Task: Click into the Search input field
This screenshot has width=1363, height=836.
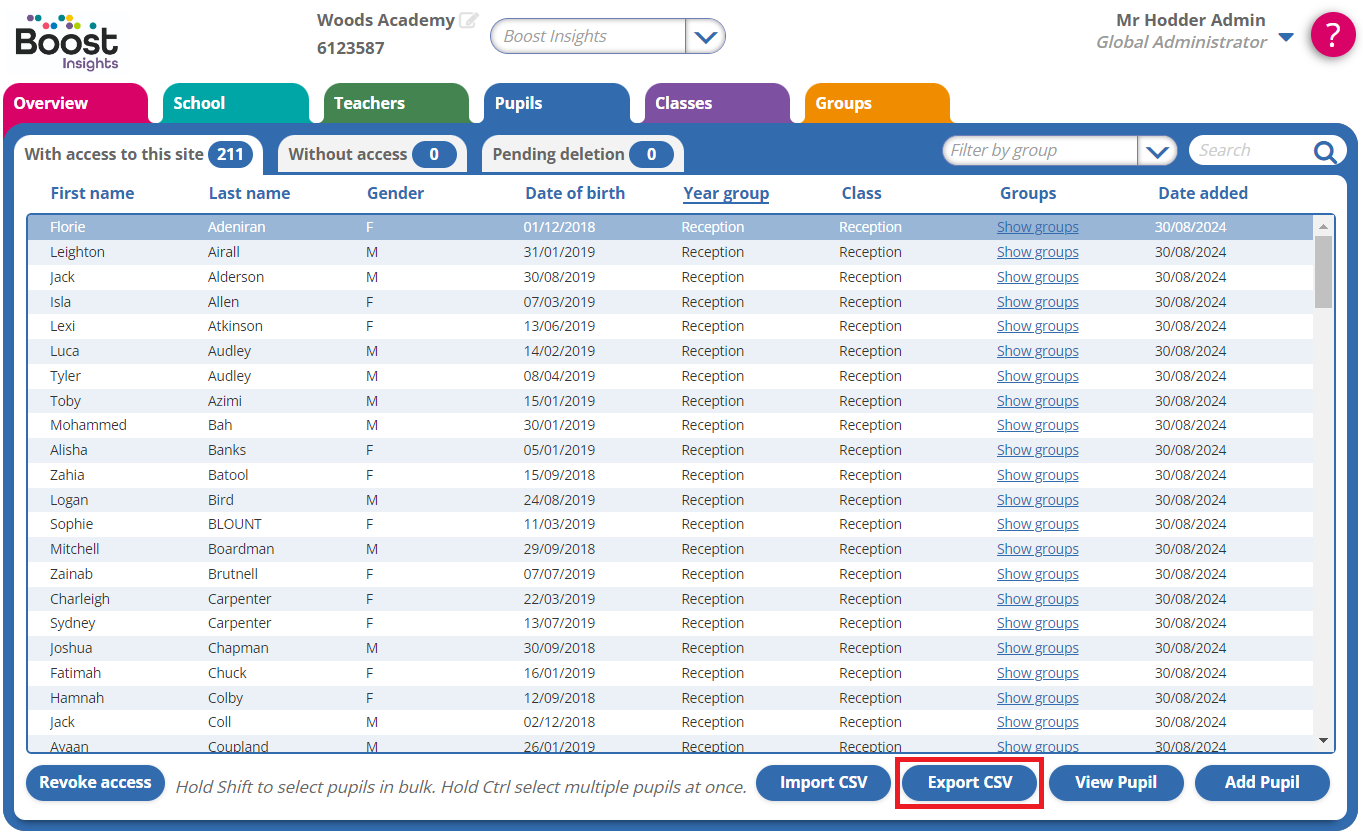Action: [x=1250, y=151]
